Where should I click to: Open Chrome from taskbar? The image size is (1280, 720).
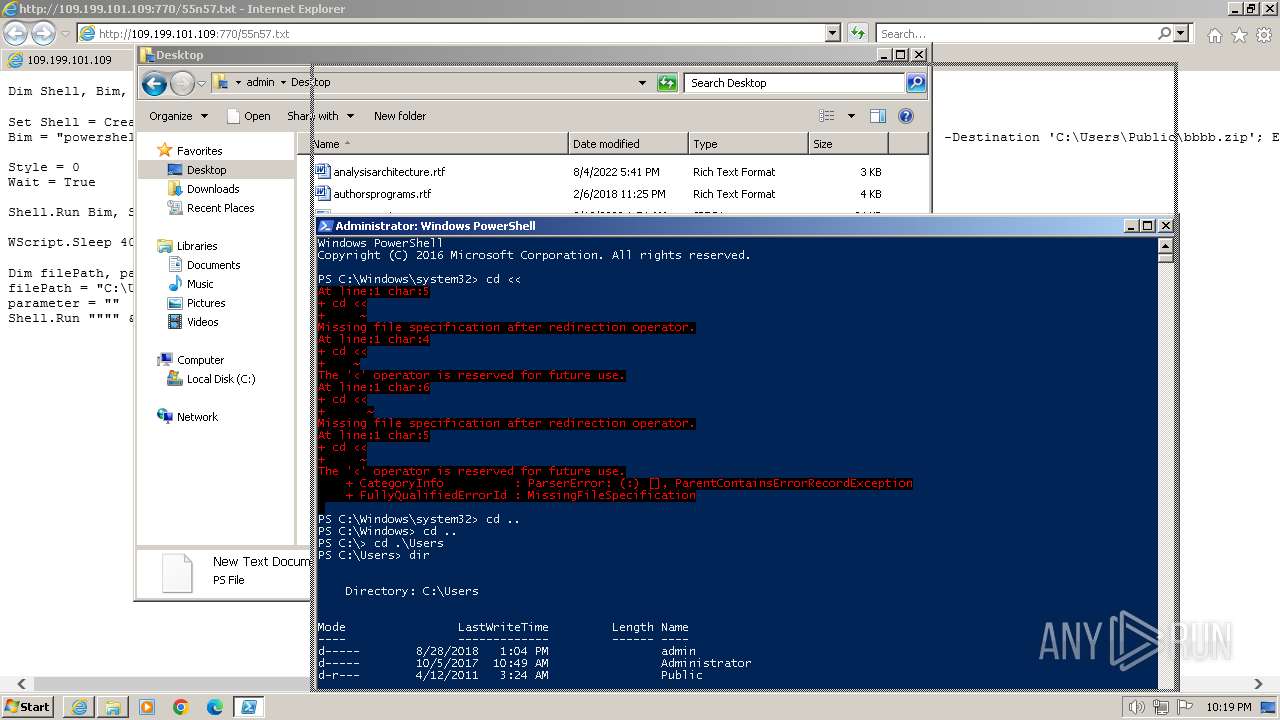pos(181,707)
